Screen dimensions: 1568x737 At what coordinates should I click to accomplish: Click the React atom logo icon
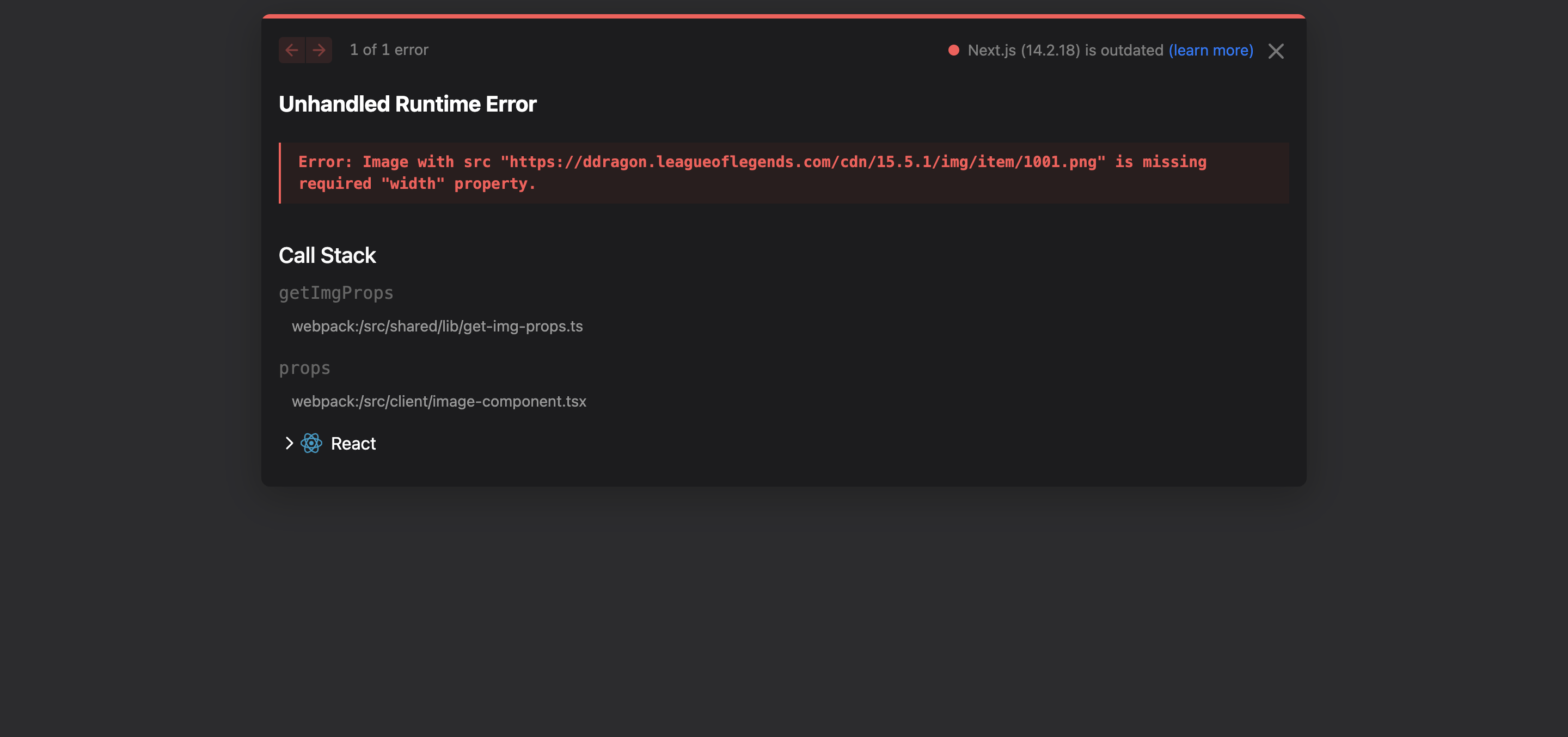pyautogui.click(x=311, y=443)
